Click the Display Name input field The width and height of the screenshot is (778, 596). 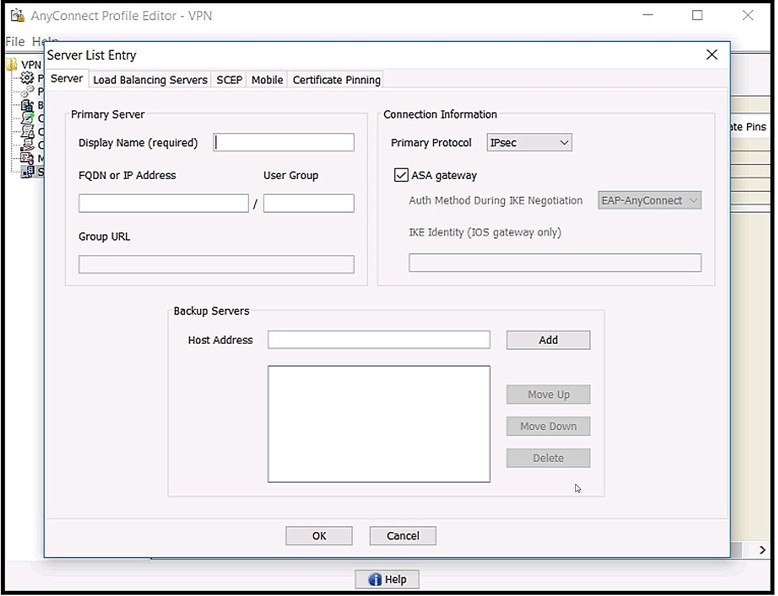click(x=284, y=143)
